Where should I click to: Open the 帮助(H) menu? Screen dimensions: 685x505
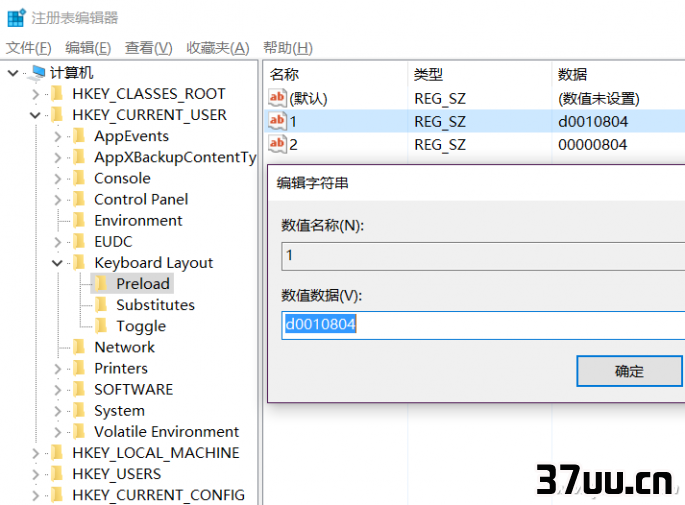point(288,48)
